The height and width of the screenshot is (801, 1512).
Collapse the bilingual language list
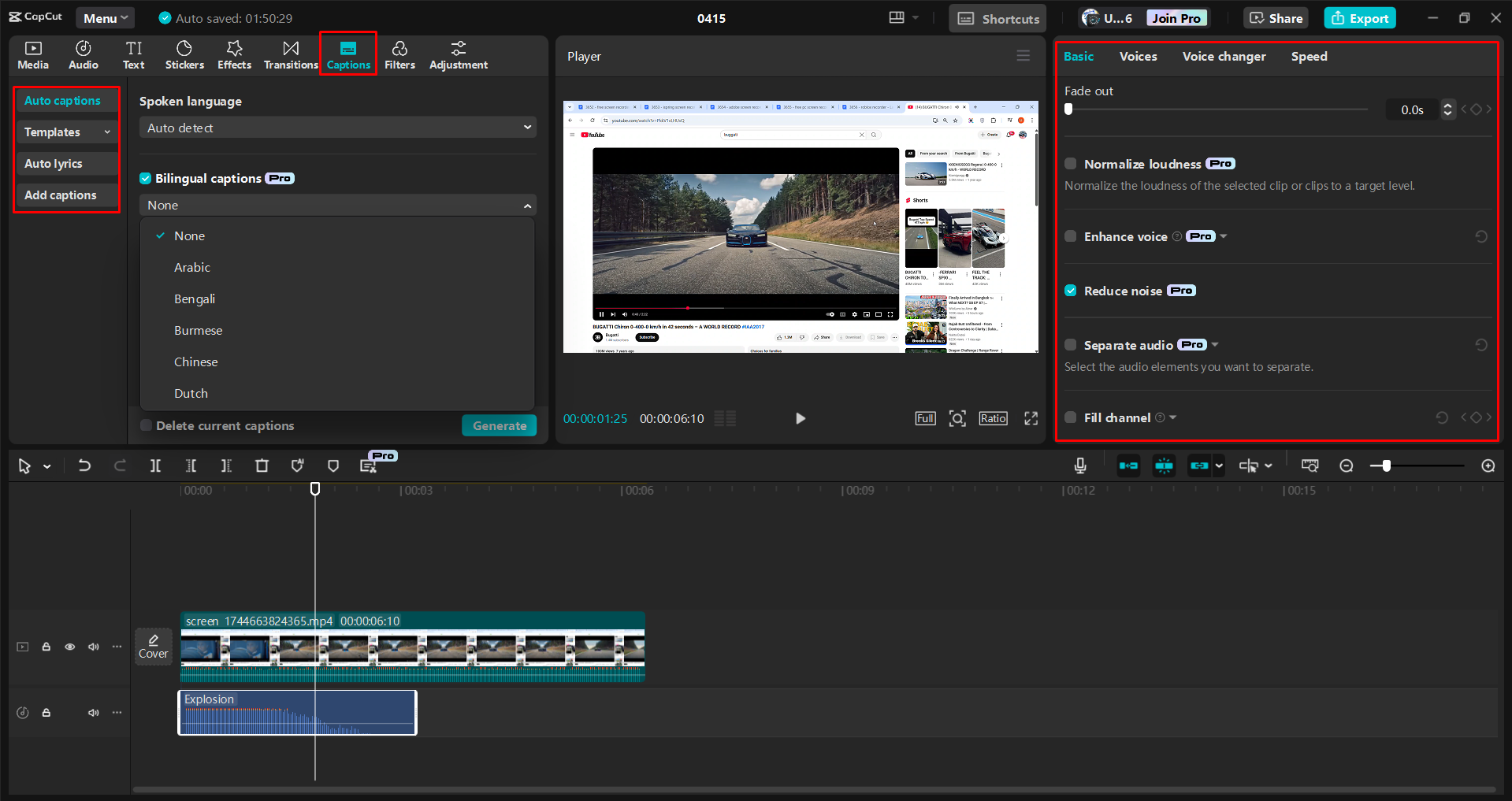pyautogui.click(x=527, y=205)
